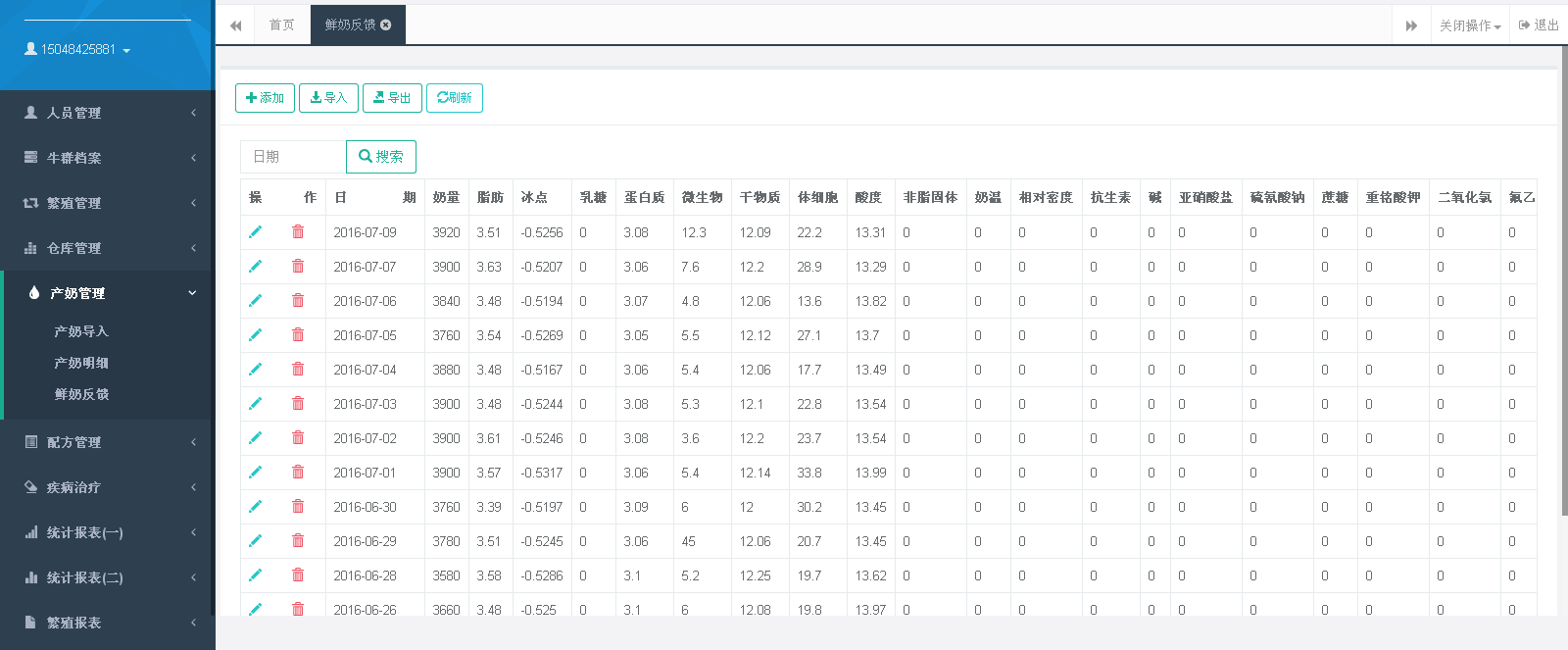Expand the 统计报表(一) sidebar menu
Screen dimensions: 1568x650
(108, 532)
